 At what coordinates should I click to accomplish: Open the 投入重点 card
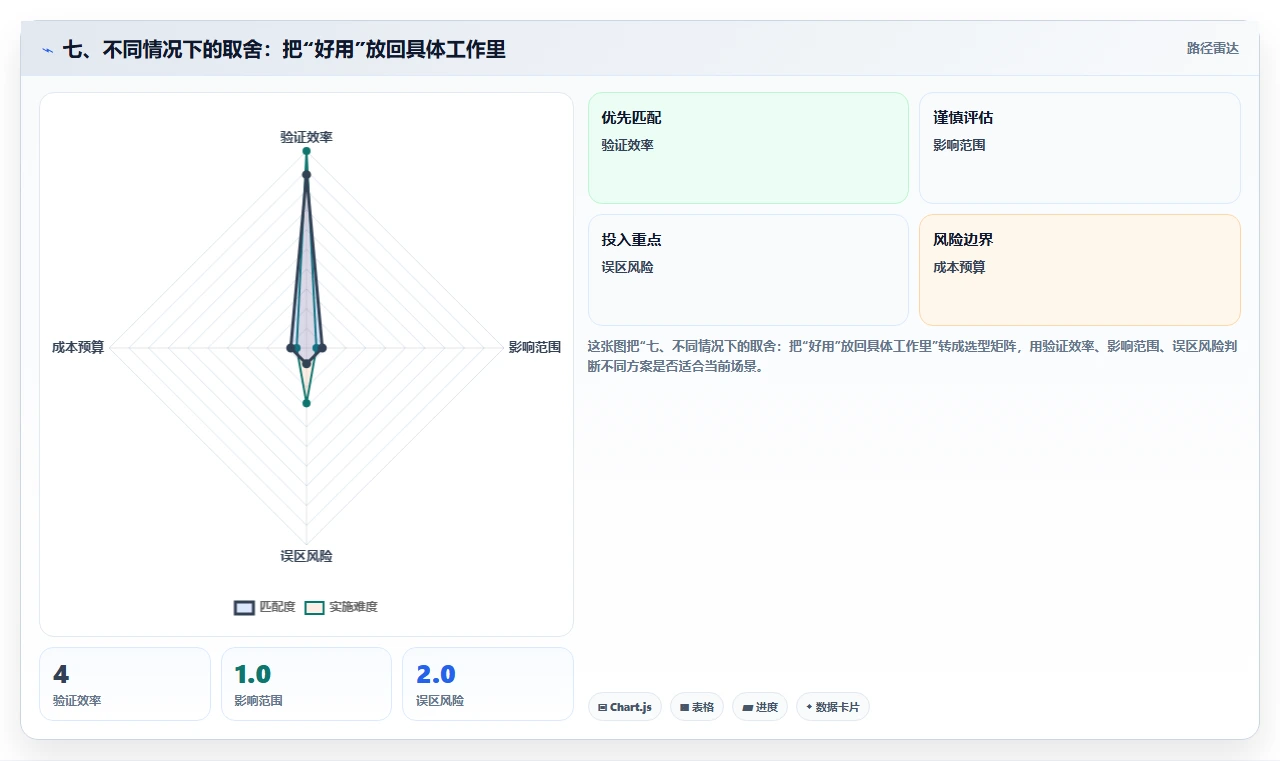point(748,270)
